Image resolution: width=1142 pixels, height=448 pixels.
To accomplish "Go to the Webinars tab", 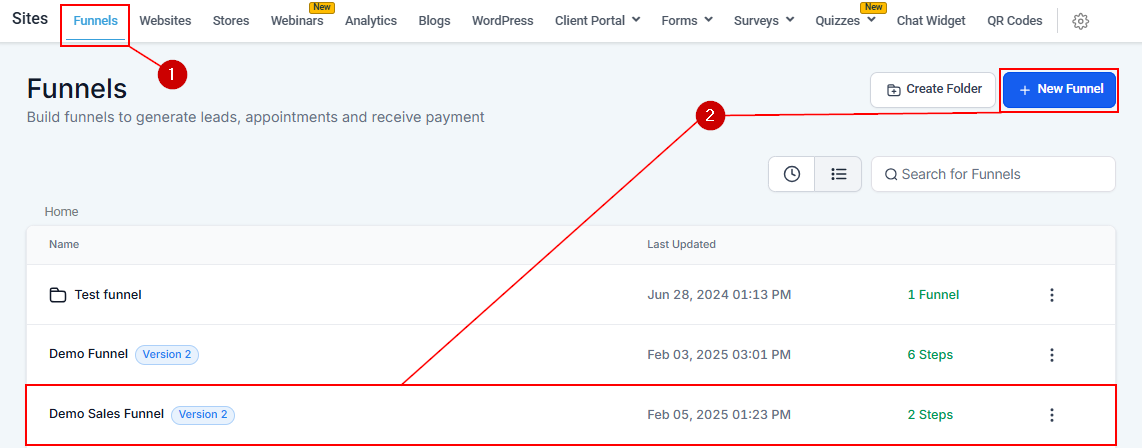I will click(296, 21).
